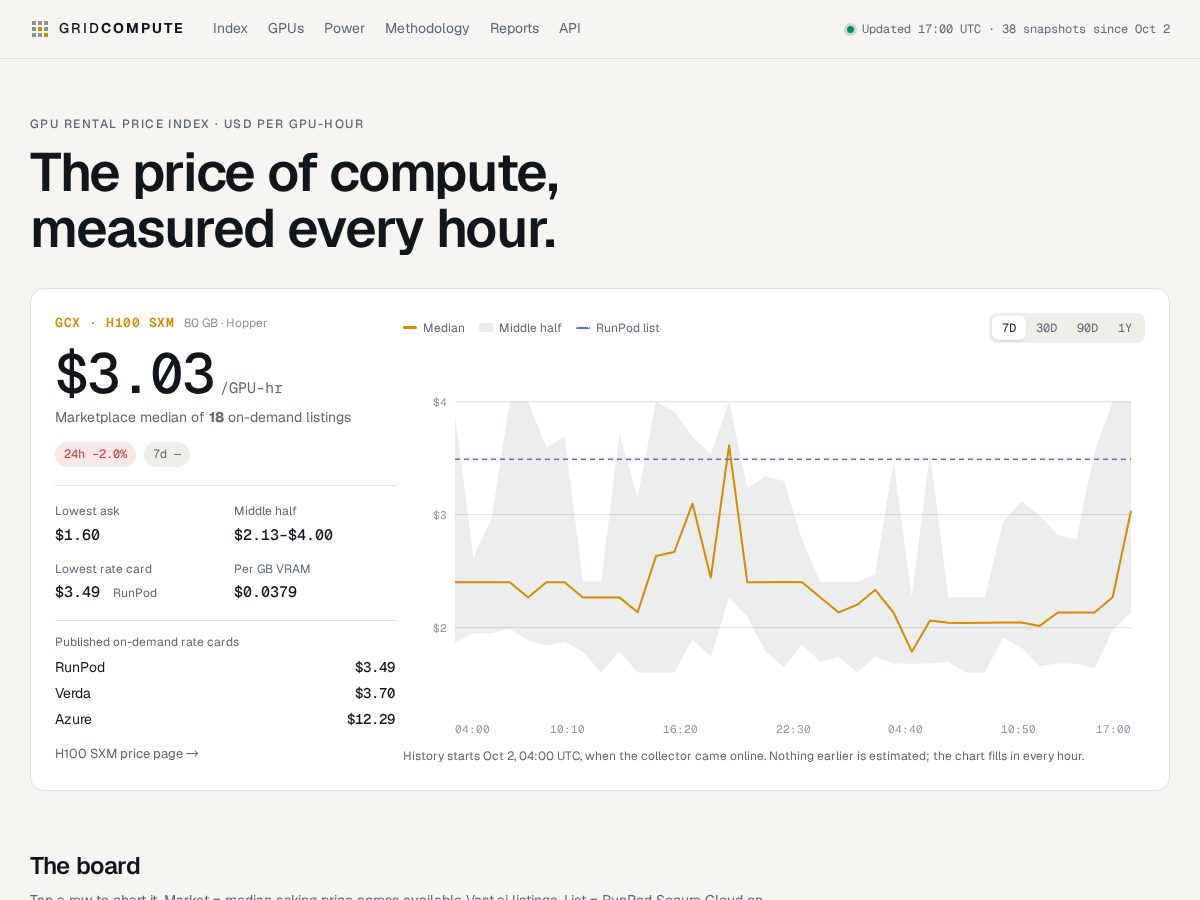Screen dimensions: 1200x900
Task: Click the $12.29 Azure price
Action: tap(371, 719)
